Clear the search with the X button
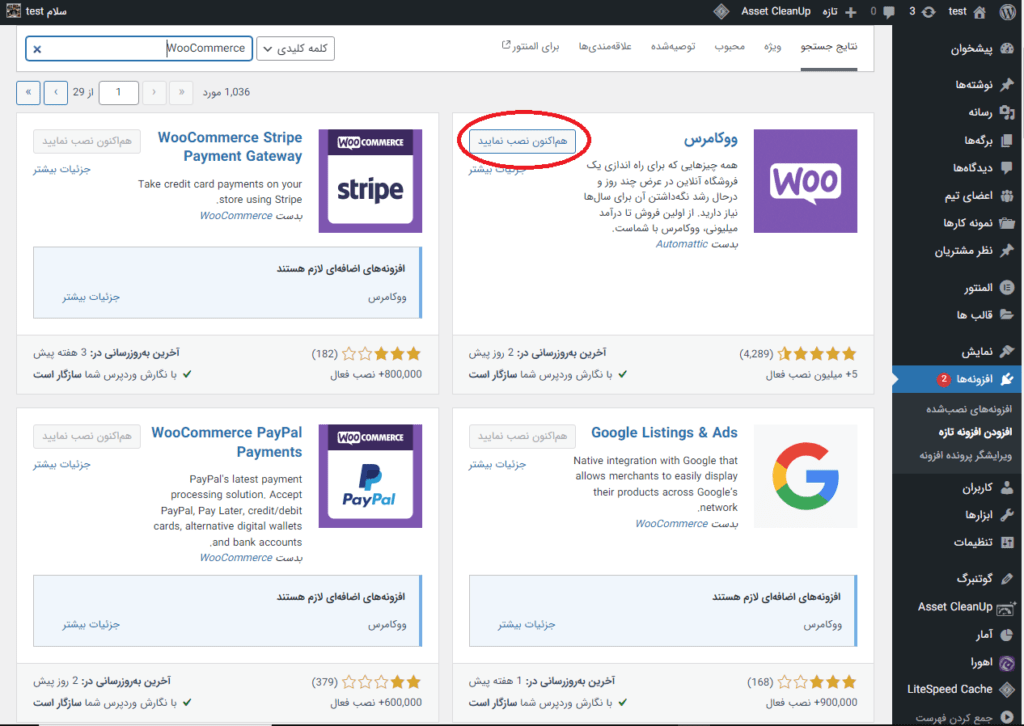The image size is (1024, 726). click(x=37, y=49)
